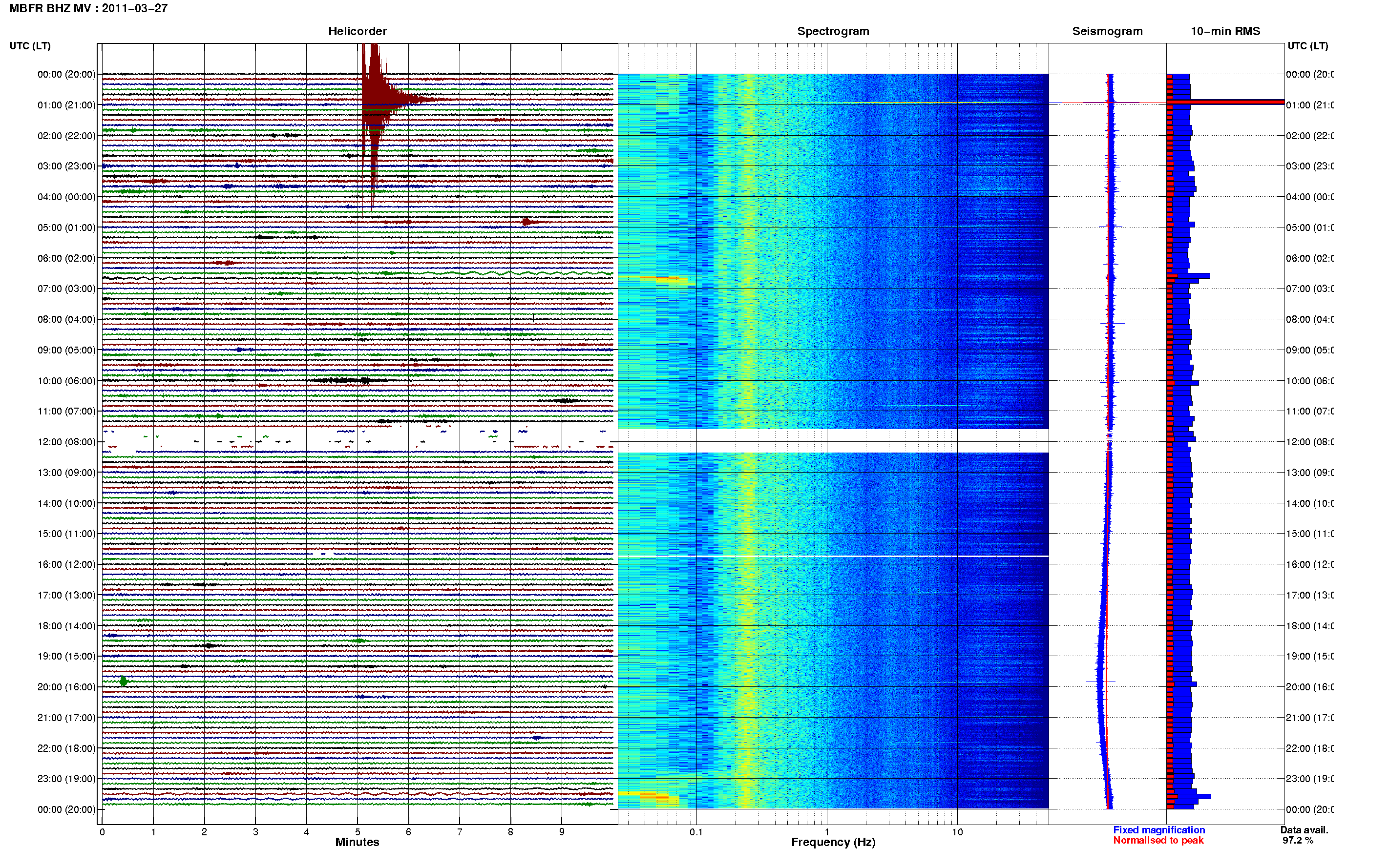Click left-axis time label '19:00 (15:00)'
The width and height of the screenshot is (1389, 868).
click(66, 656)
